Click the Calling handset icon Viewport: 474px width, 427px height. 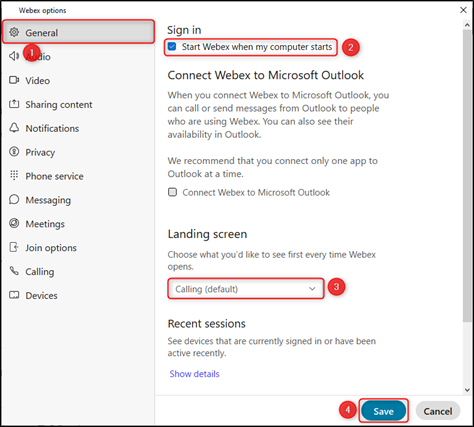pos(14,271)
